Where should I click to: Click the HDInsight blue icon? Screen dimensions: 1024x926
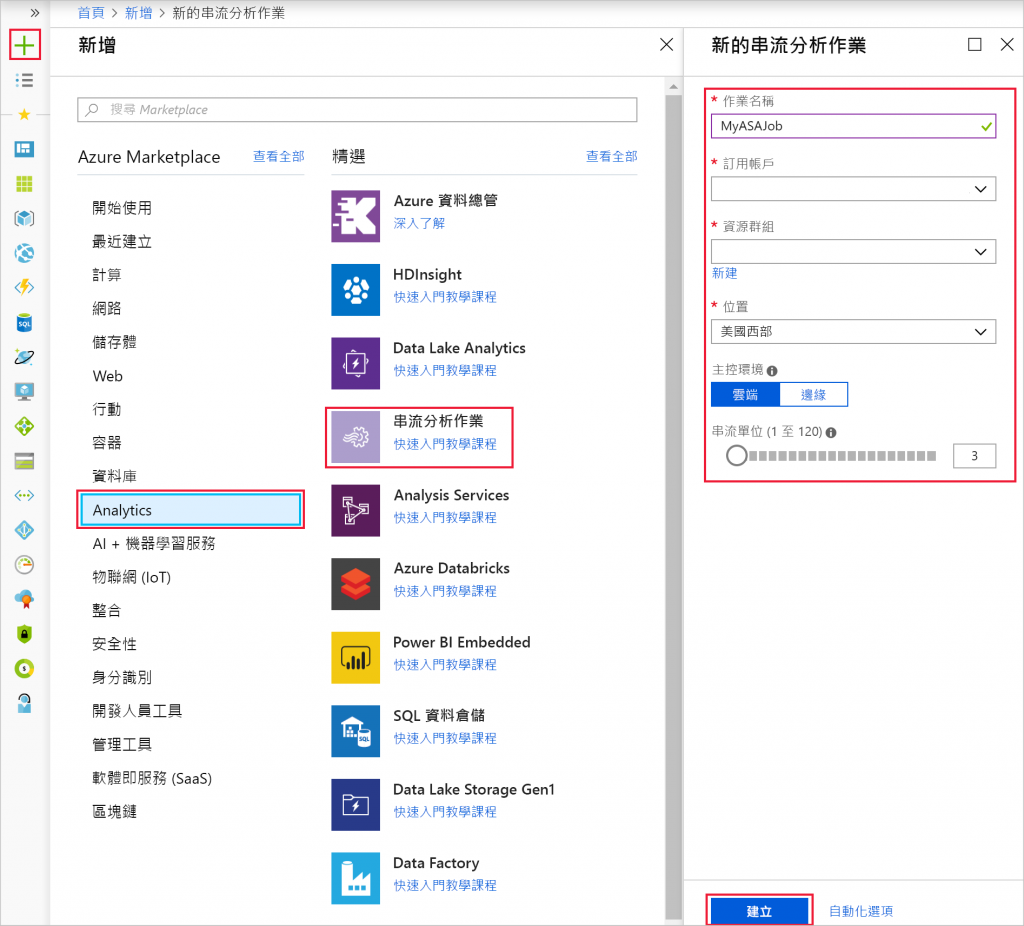point(355,290)
